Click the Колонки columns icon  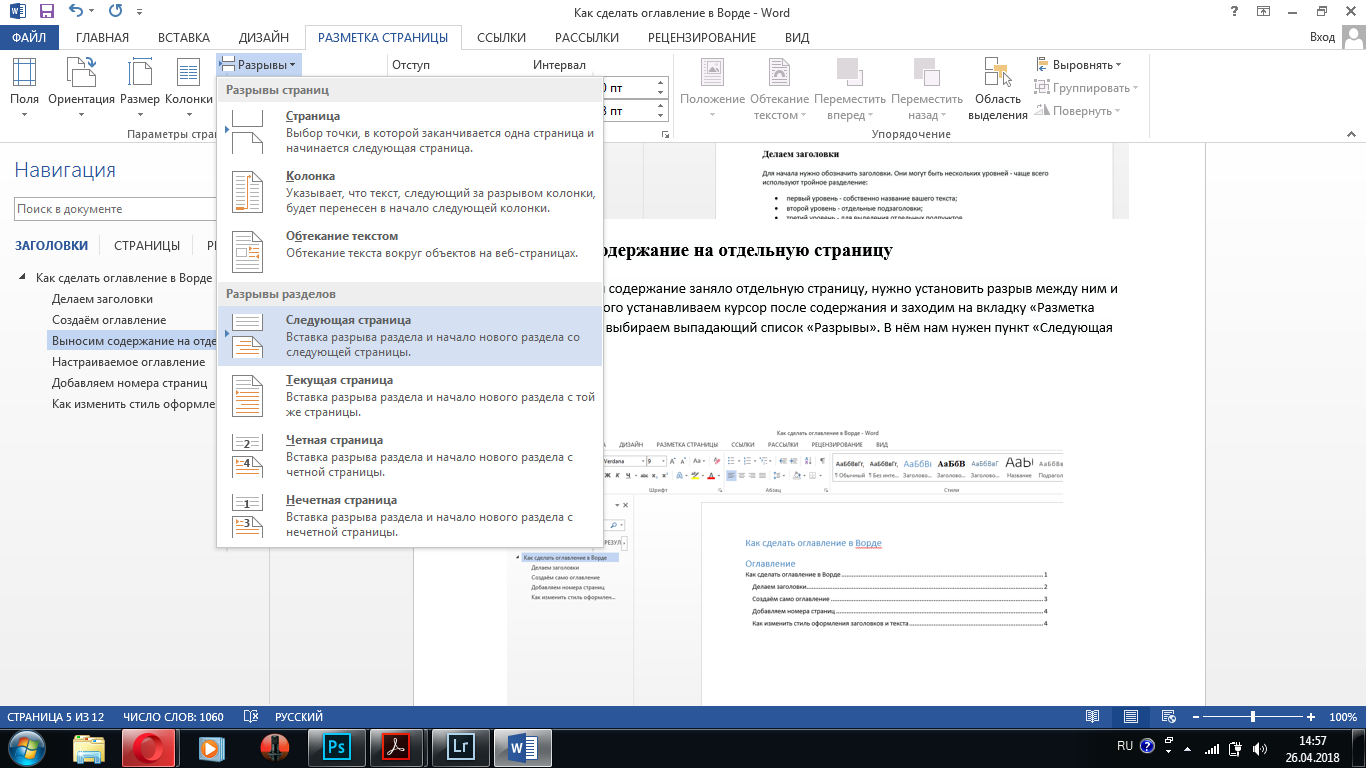click(188, 86)
